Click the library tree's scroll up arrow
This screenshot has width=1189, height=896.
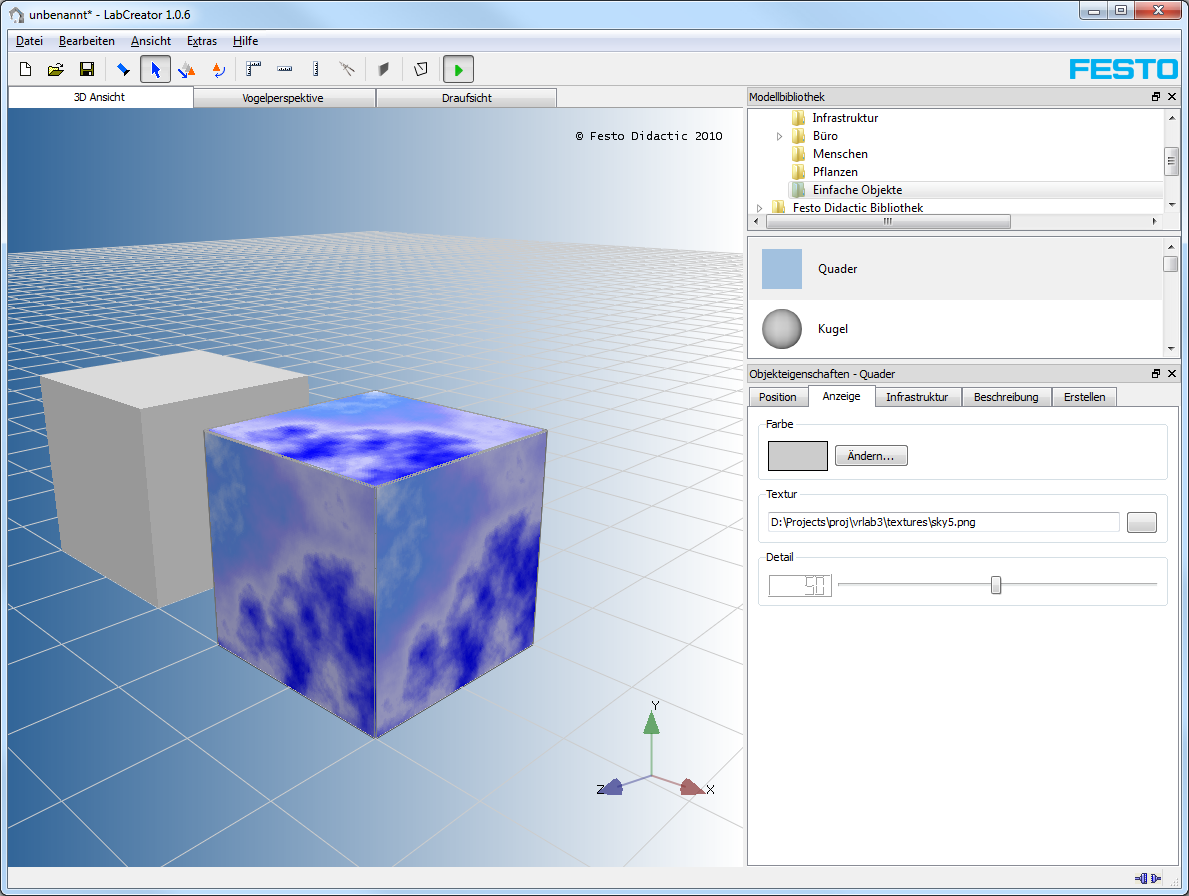[1172, 117]
